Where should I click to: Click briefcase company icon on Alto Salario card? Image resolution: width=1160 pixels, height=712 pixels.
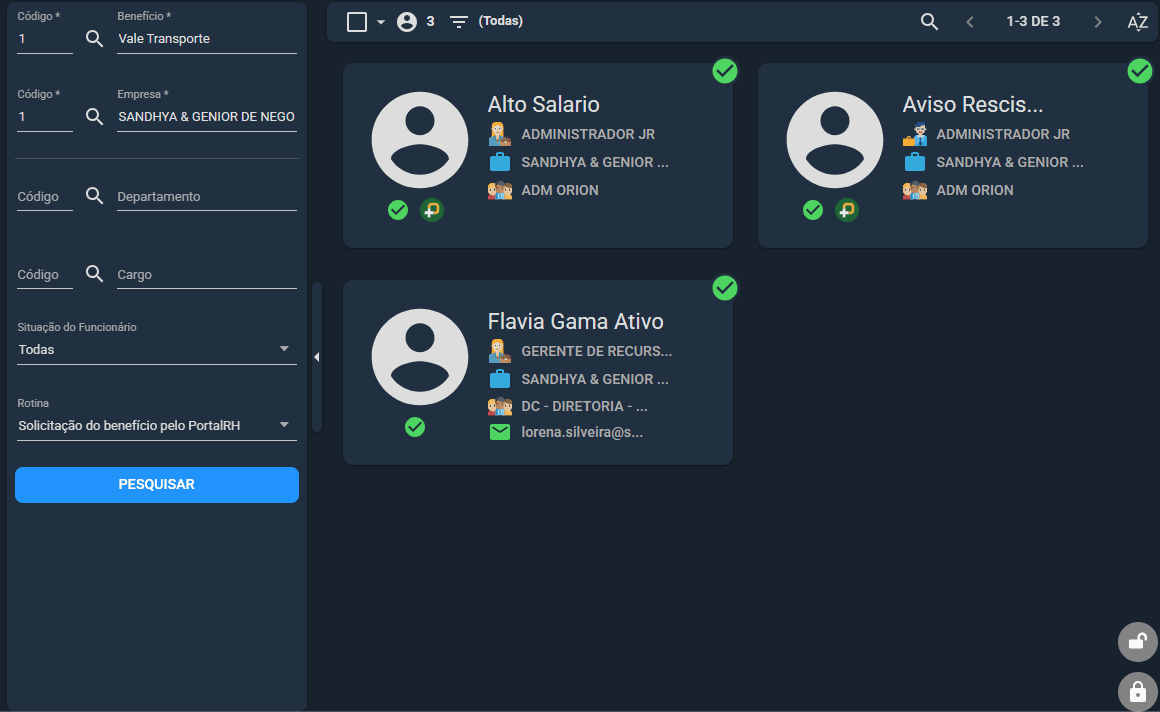[500, 162]
